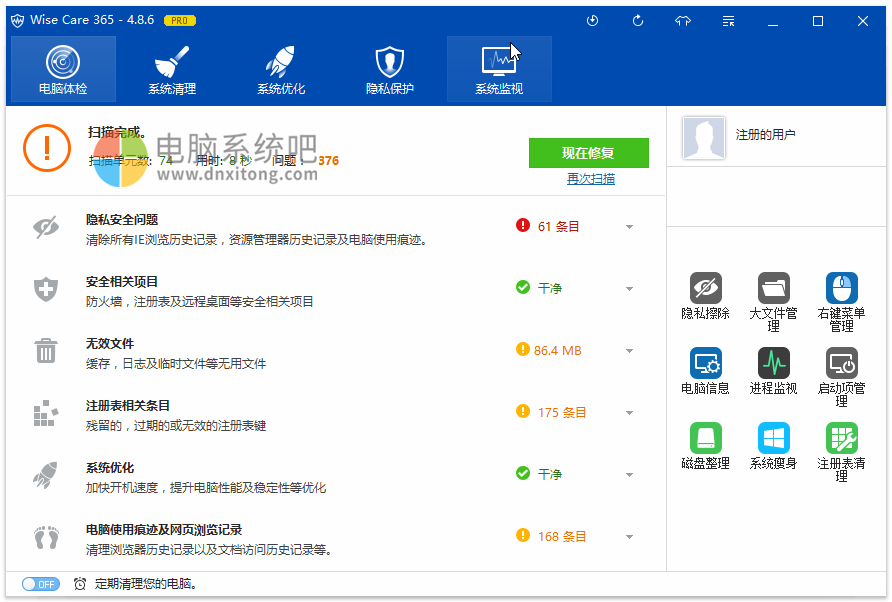Click the 再次扫描 link
This screenshot has height=602, width=892.
(x=590, y=179)
